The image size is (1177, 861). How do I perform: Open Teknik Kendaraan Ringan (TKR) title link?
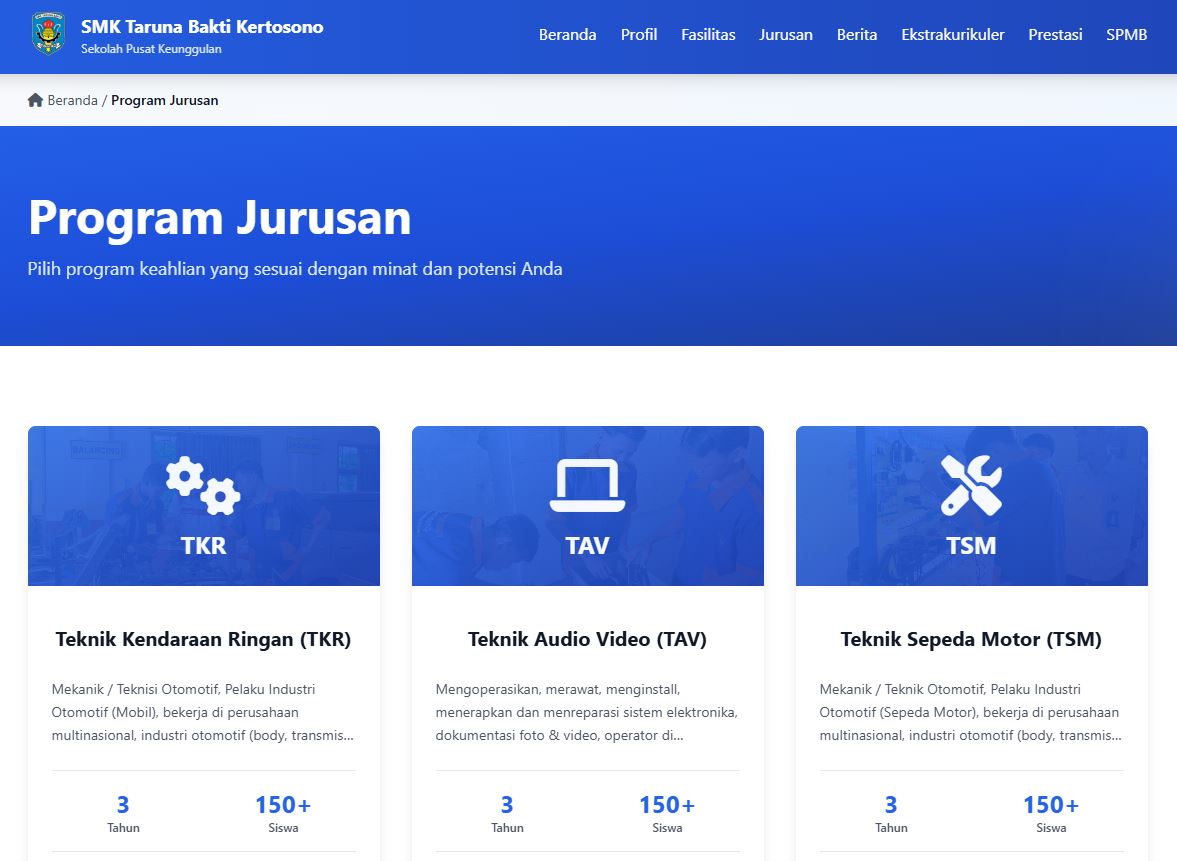click(204, 638)
